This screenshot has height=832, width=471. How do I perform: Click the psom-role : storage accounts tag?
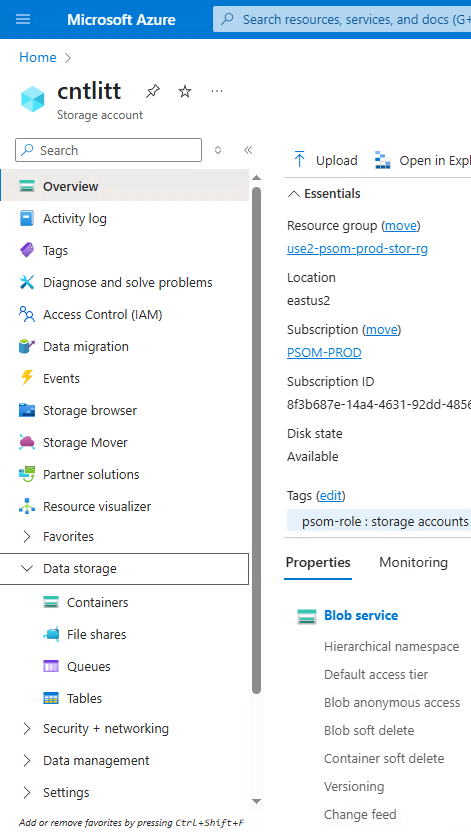[379, 521]
